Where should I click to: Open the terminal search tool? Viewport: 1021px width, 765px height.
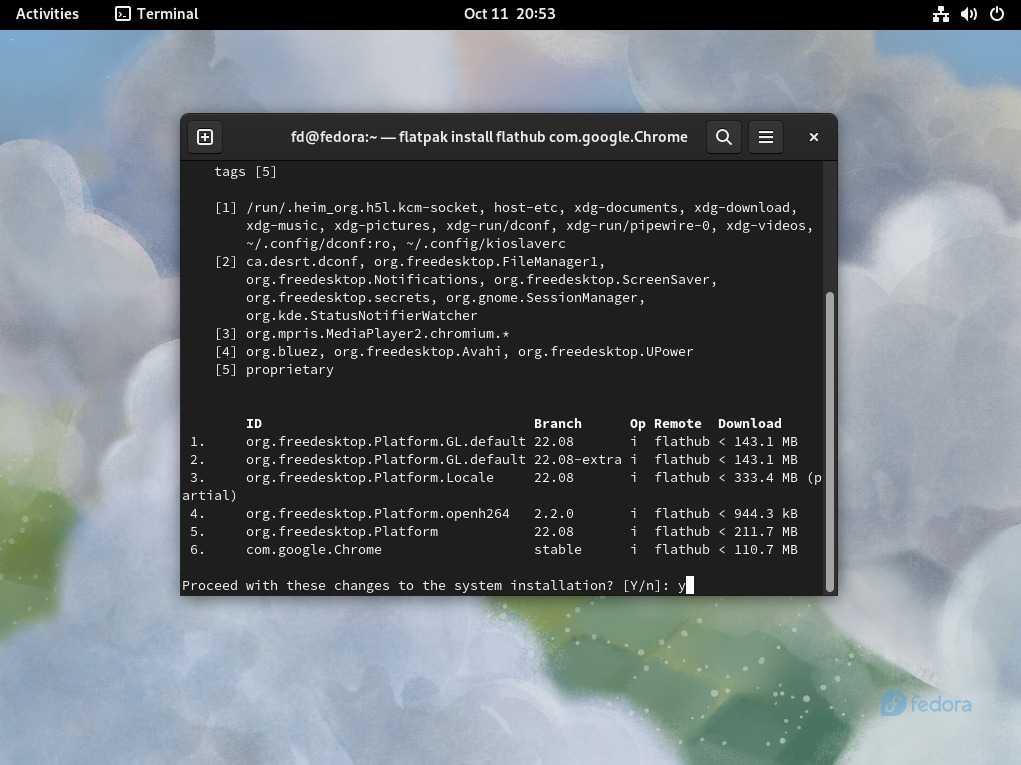(723, 137)
